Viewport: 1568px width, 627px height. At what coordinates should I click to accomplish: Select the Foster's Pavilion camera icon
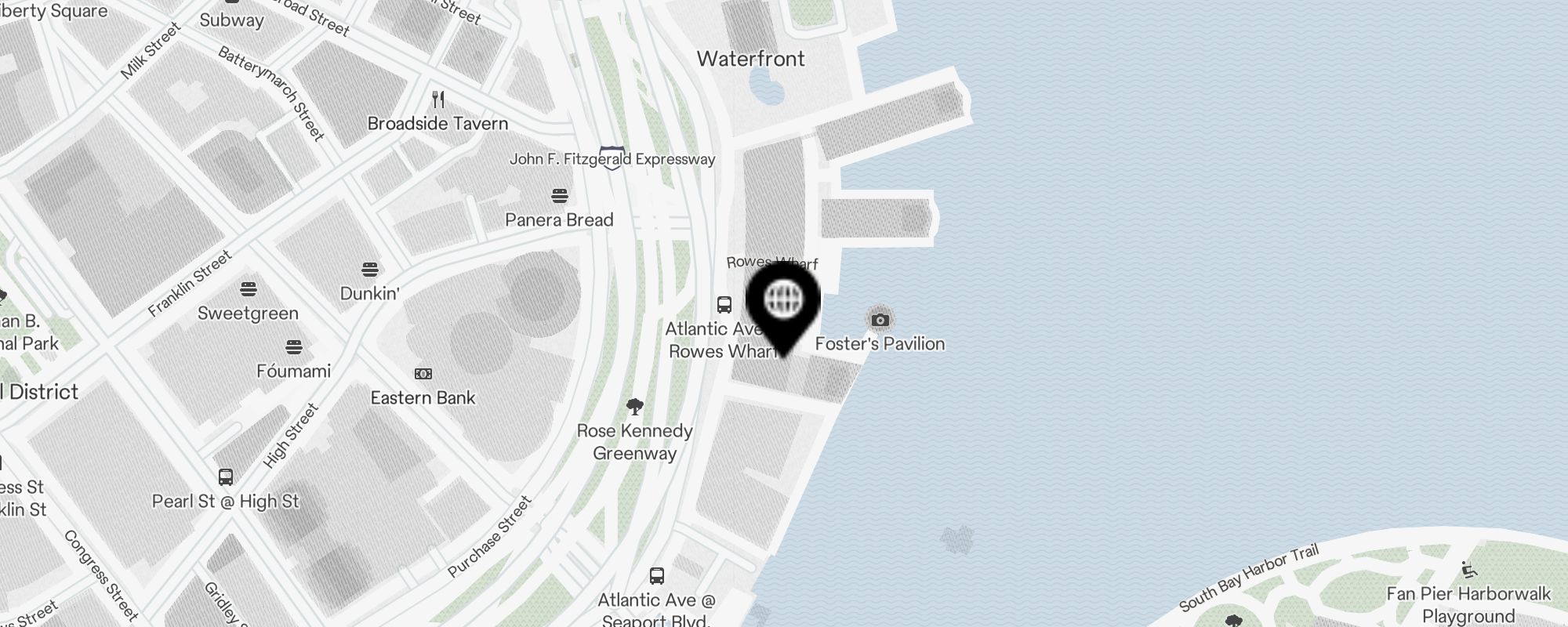click(x=880, y=320)
